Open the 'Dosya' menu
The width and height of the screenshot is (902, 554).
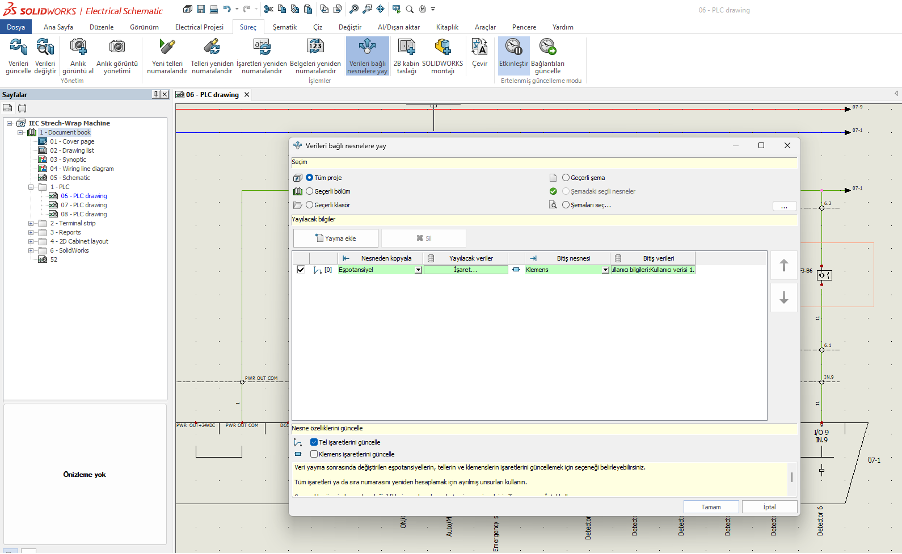[16, 27]
